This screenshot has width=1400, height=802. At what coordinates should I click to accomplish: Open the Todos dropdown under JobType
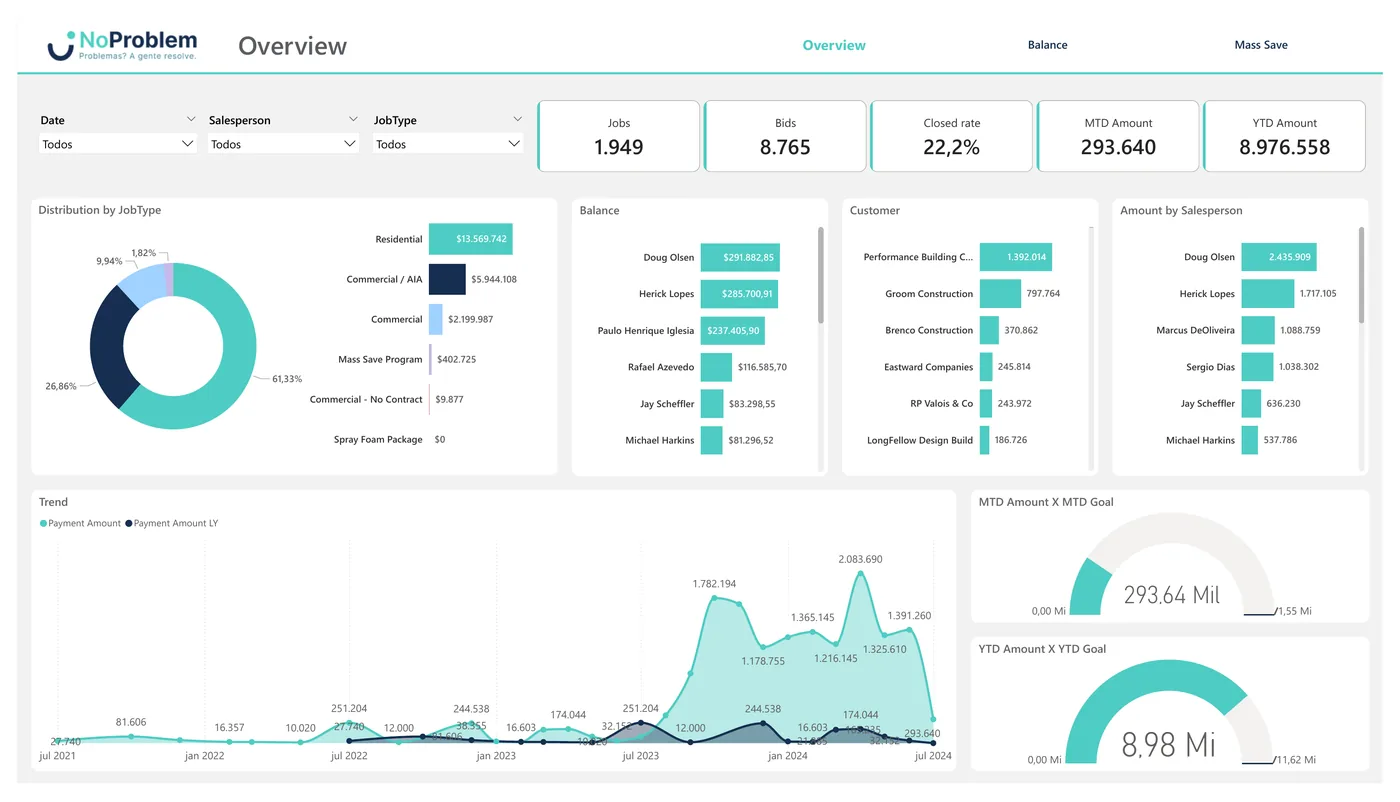[448, 144]
